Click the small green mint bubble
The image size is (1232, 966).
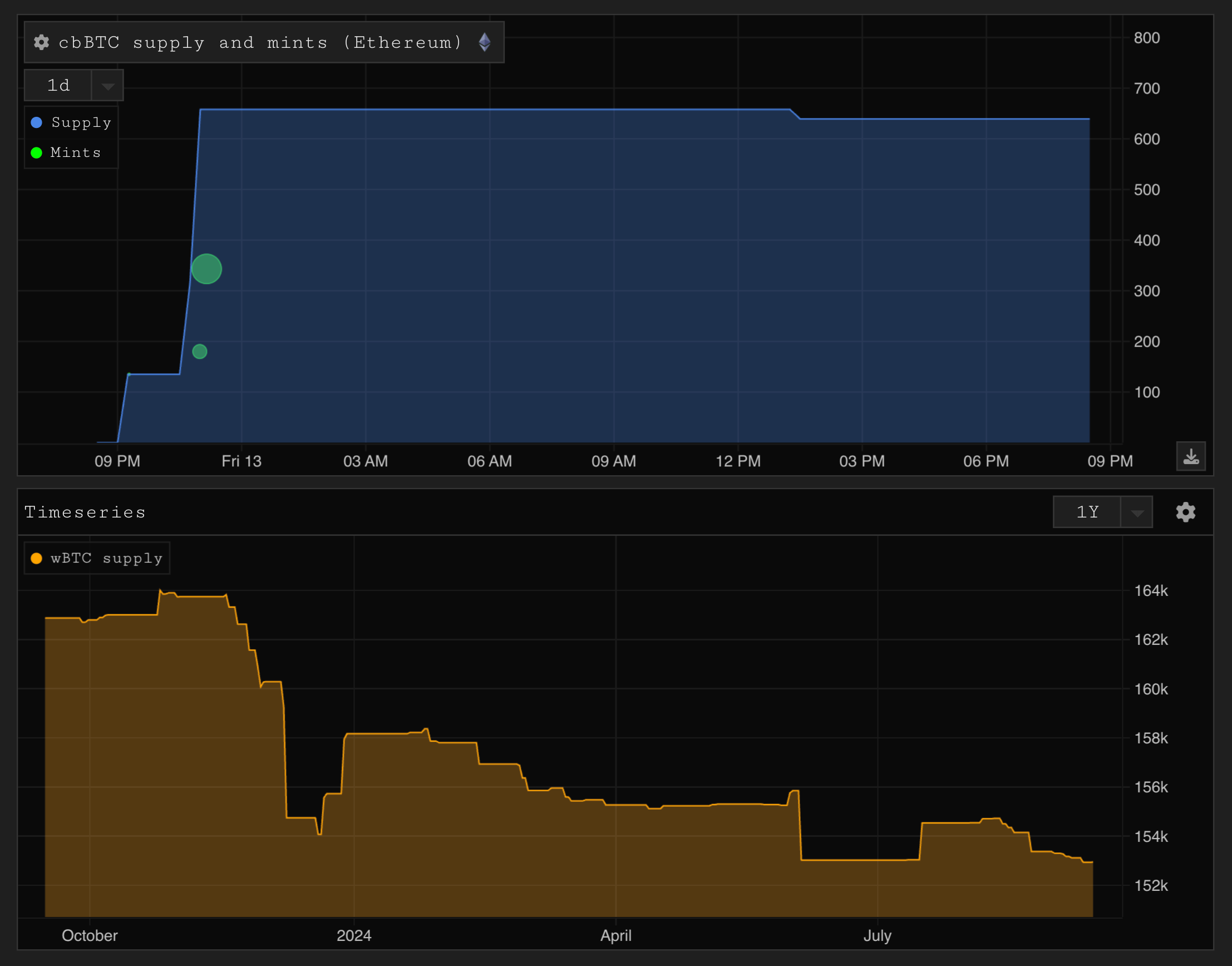coord(200,352)
